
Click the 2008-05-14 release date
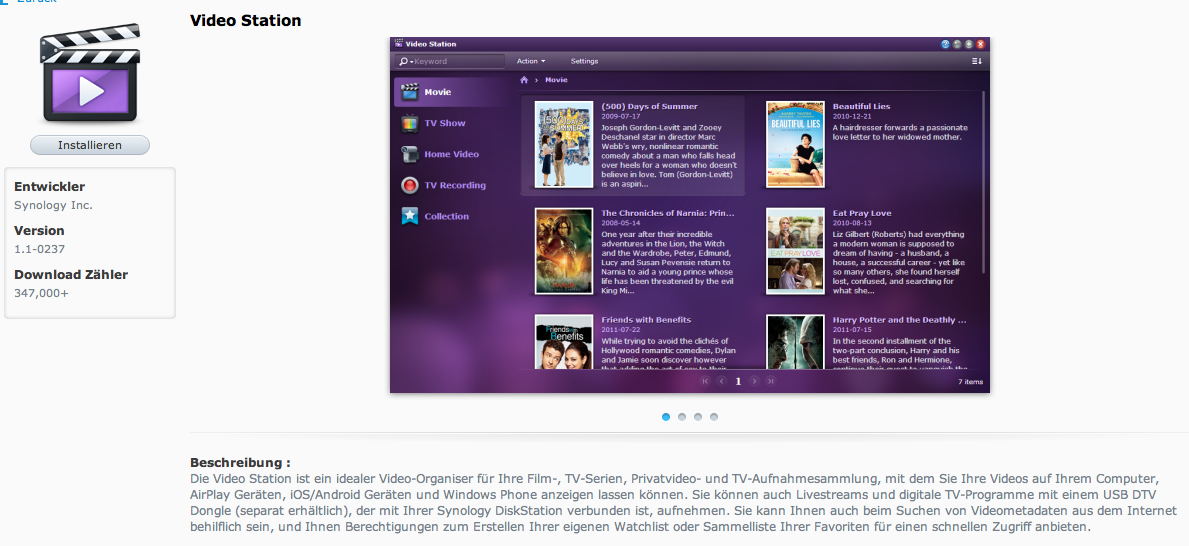coord(621,224)
